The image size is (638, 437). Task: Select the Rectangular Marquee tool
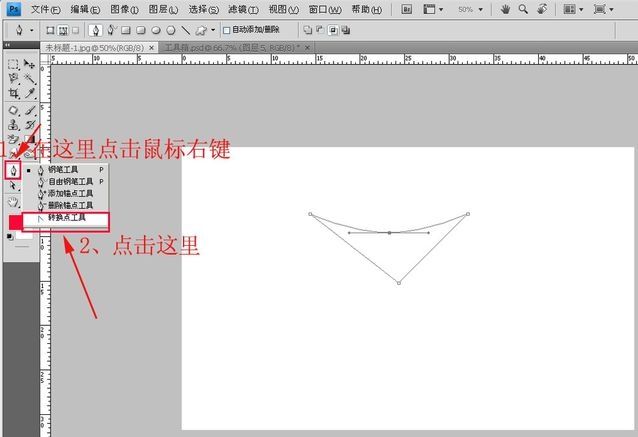coord(13,64)
